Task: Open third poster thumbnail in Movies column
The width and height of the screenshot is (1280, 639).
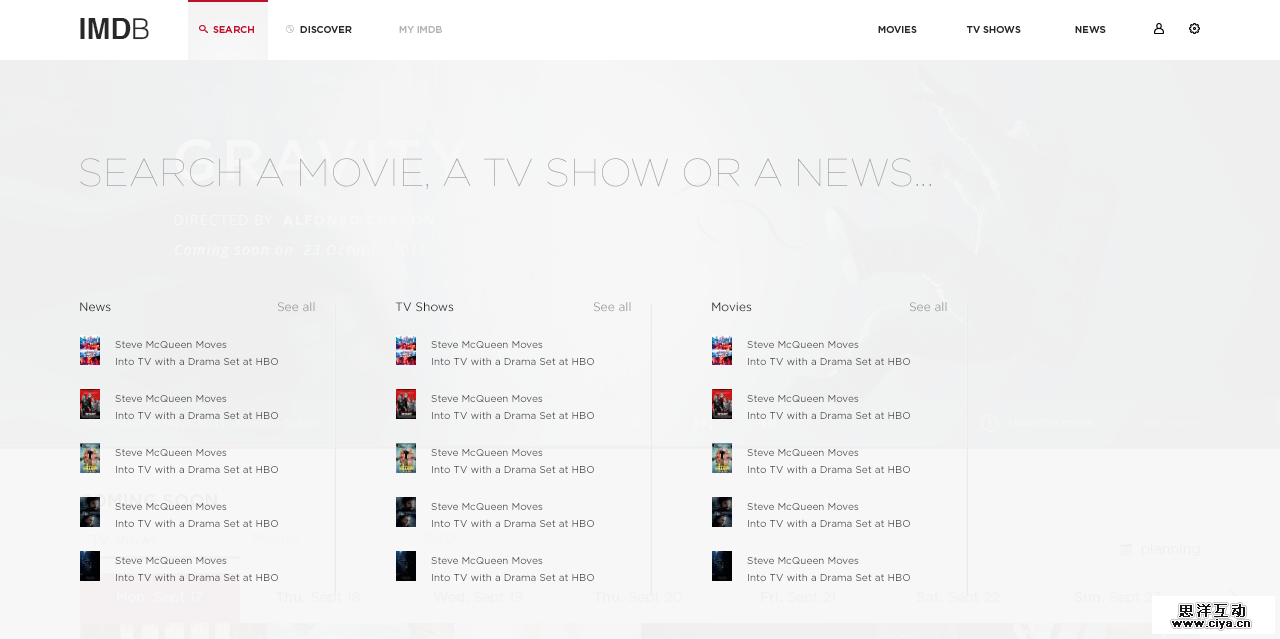Action: 722,458
